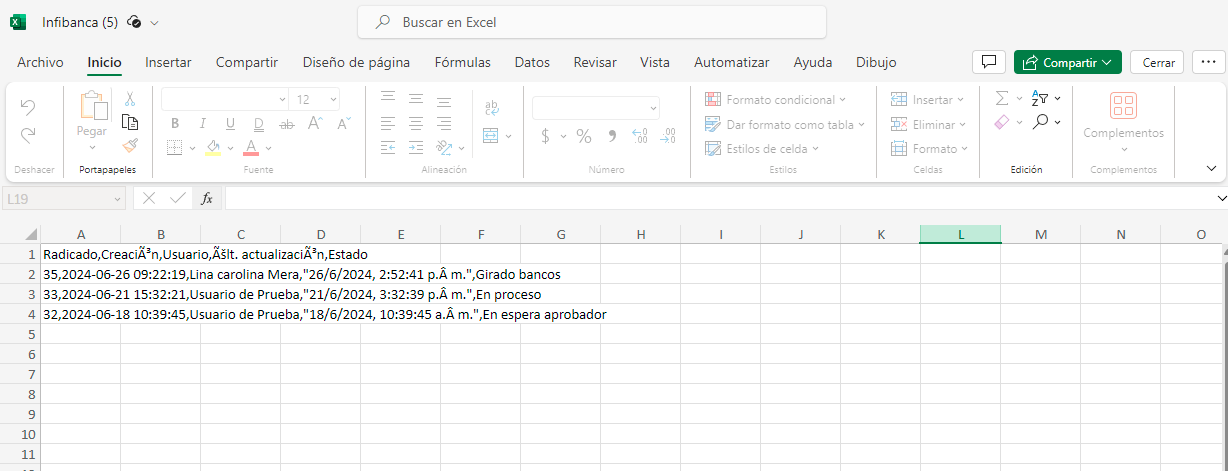Screen dimensions: 1228x471
Task: Switch to the Diseño de página tab
Action: pyautogui.click(x=356, y=62)
